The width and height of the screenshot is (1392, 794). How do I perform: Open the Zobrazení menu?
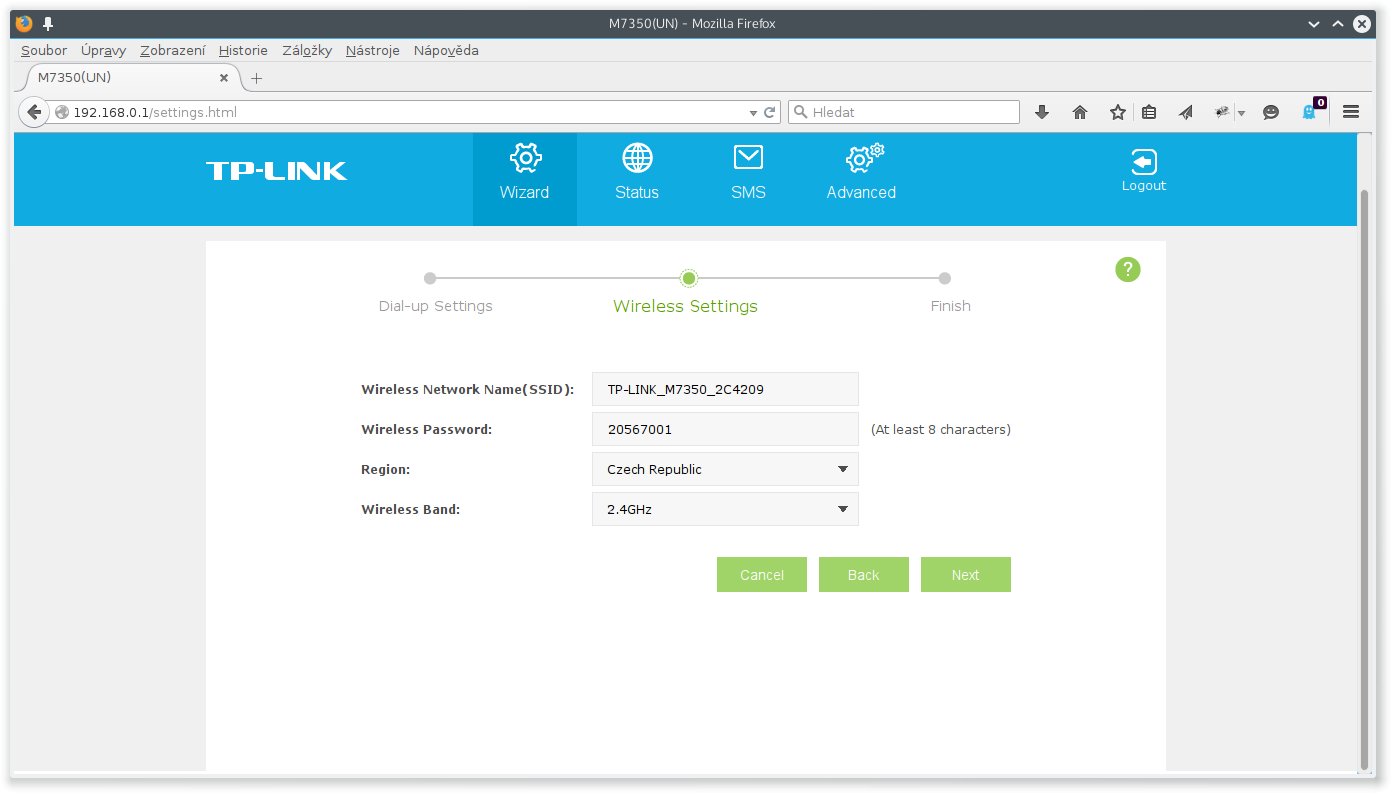tap(173, 50)
